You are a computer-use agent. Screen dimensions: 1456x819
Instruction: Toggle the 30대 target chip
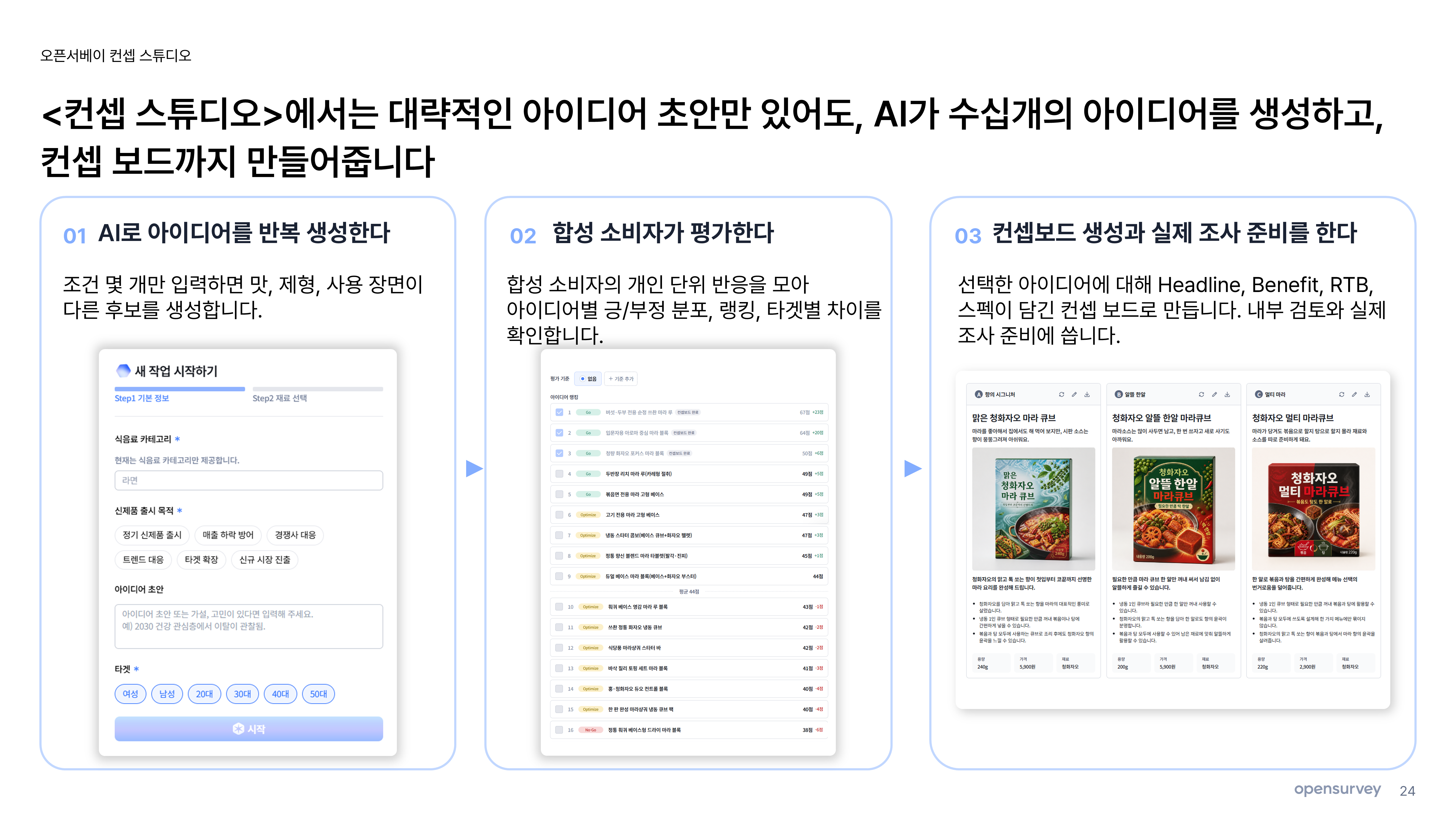click(x=243, y=694)
